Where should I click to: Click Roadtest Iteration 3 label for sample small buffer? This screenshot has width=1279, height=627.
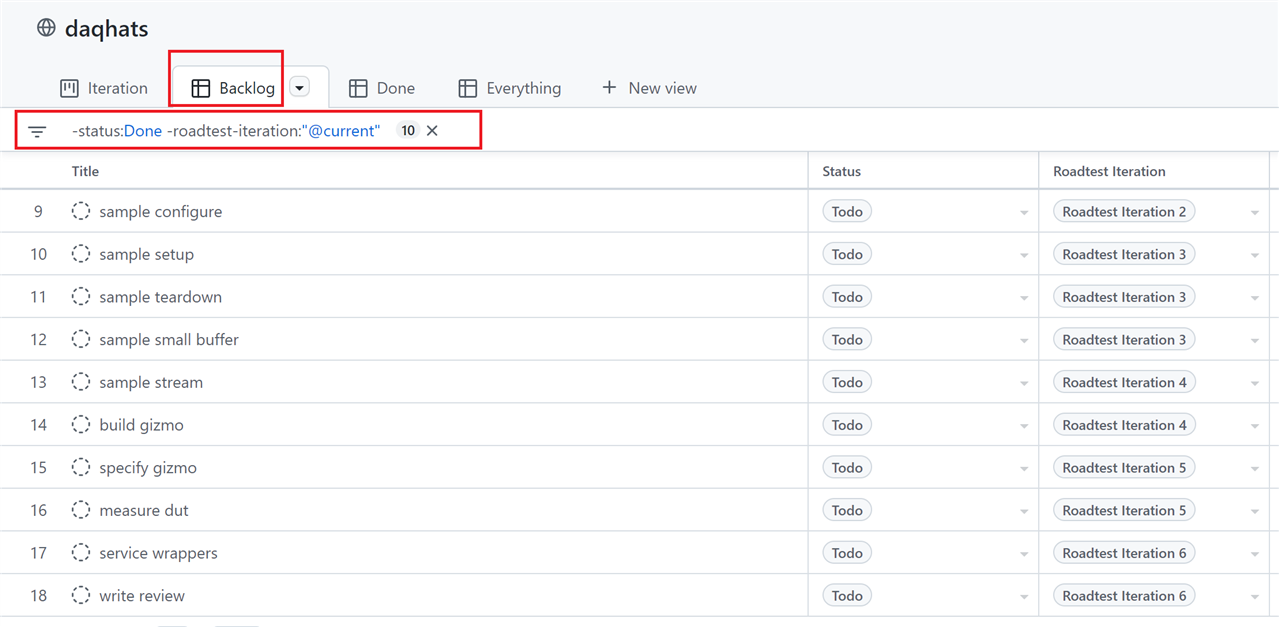(x=1123, y=340)
